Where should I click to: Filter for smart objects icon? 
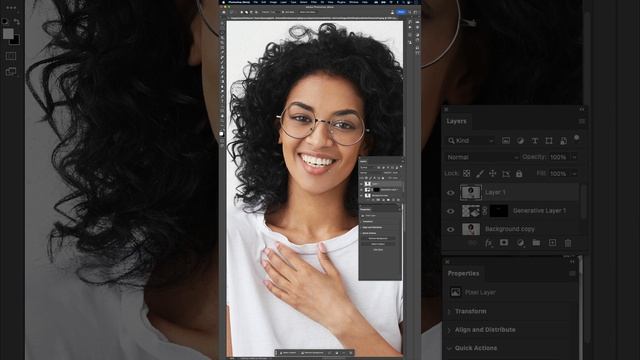[x=563, y=140]
